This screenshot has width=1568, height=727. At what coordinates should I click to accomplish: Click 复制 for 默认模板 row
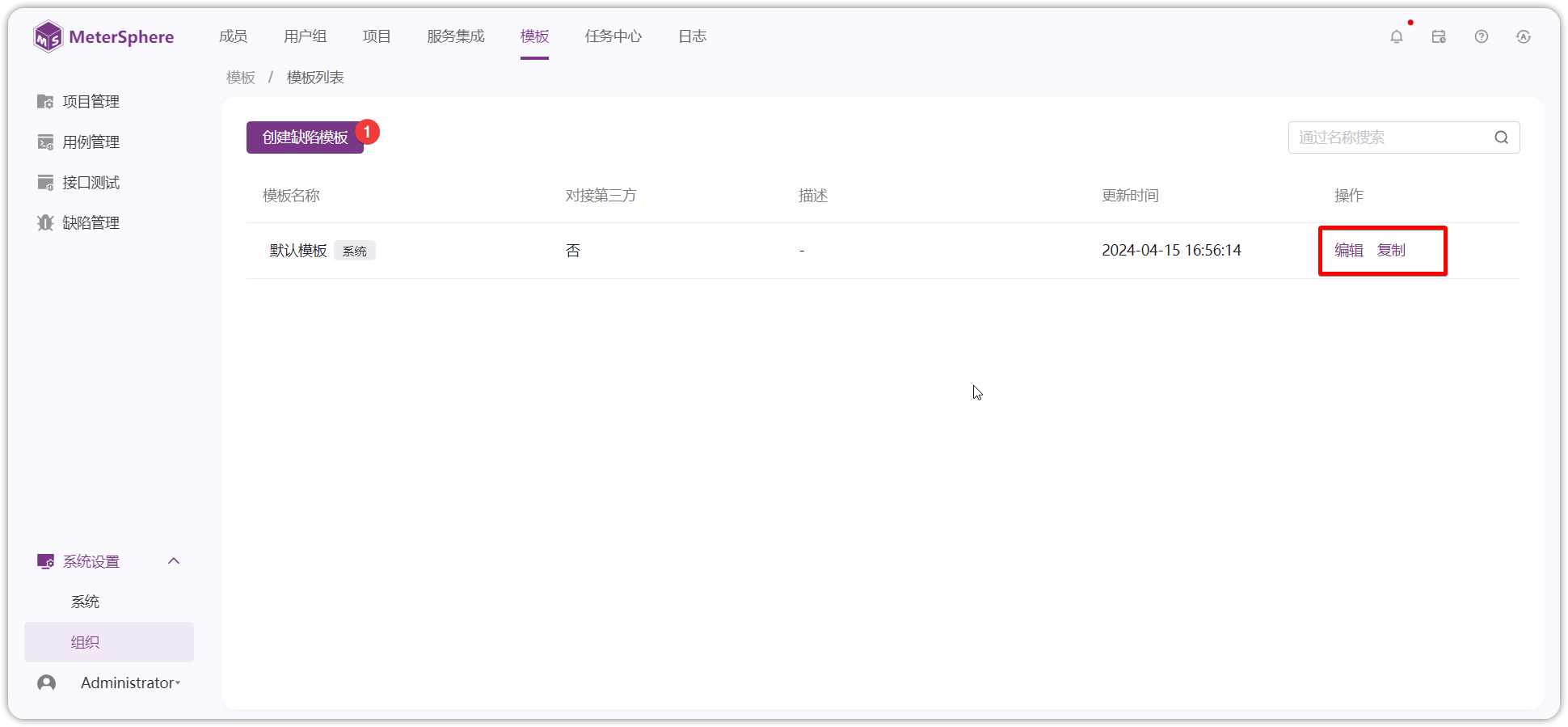coord(1392,251)
